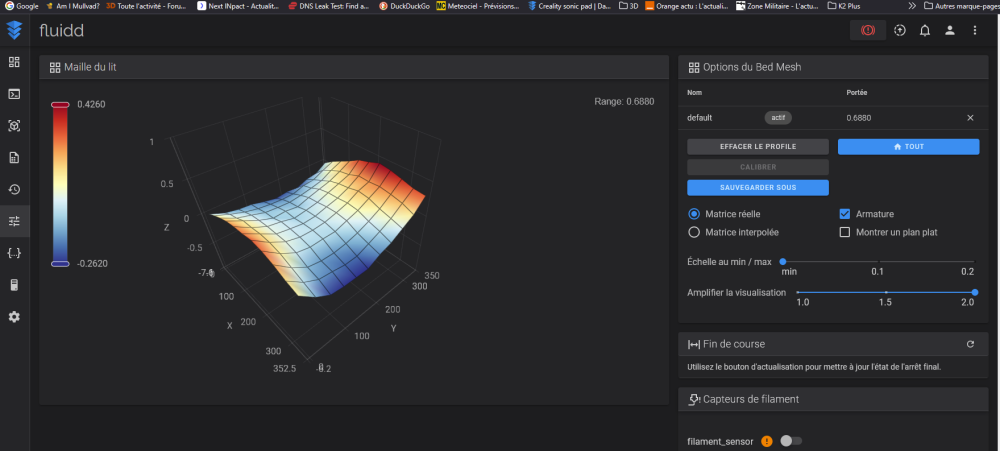This screenshot has height=451, width=1000.
Task: Open the three-dot overflow menu
Action: pyautogui.click(x=975, y=30)
